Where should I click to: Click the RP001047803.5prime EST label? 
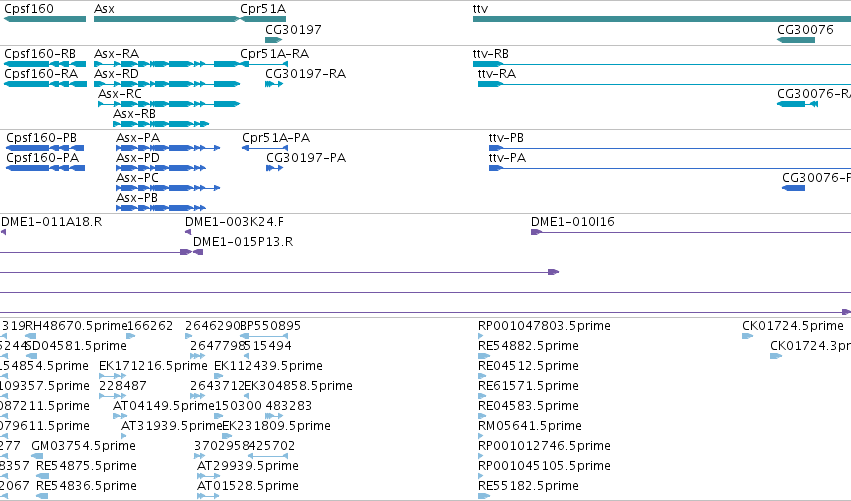[544, 326]
